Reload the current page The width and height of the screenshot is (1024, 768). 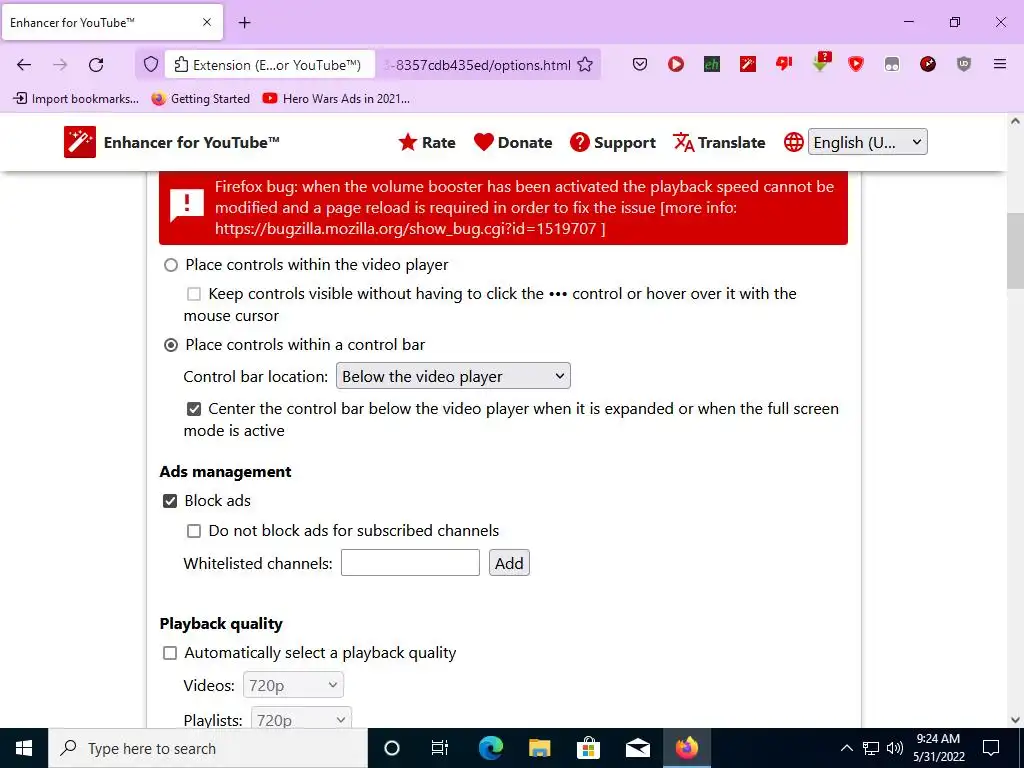coord(96,65)
